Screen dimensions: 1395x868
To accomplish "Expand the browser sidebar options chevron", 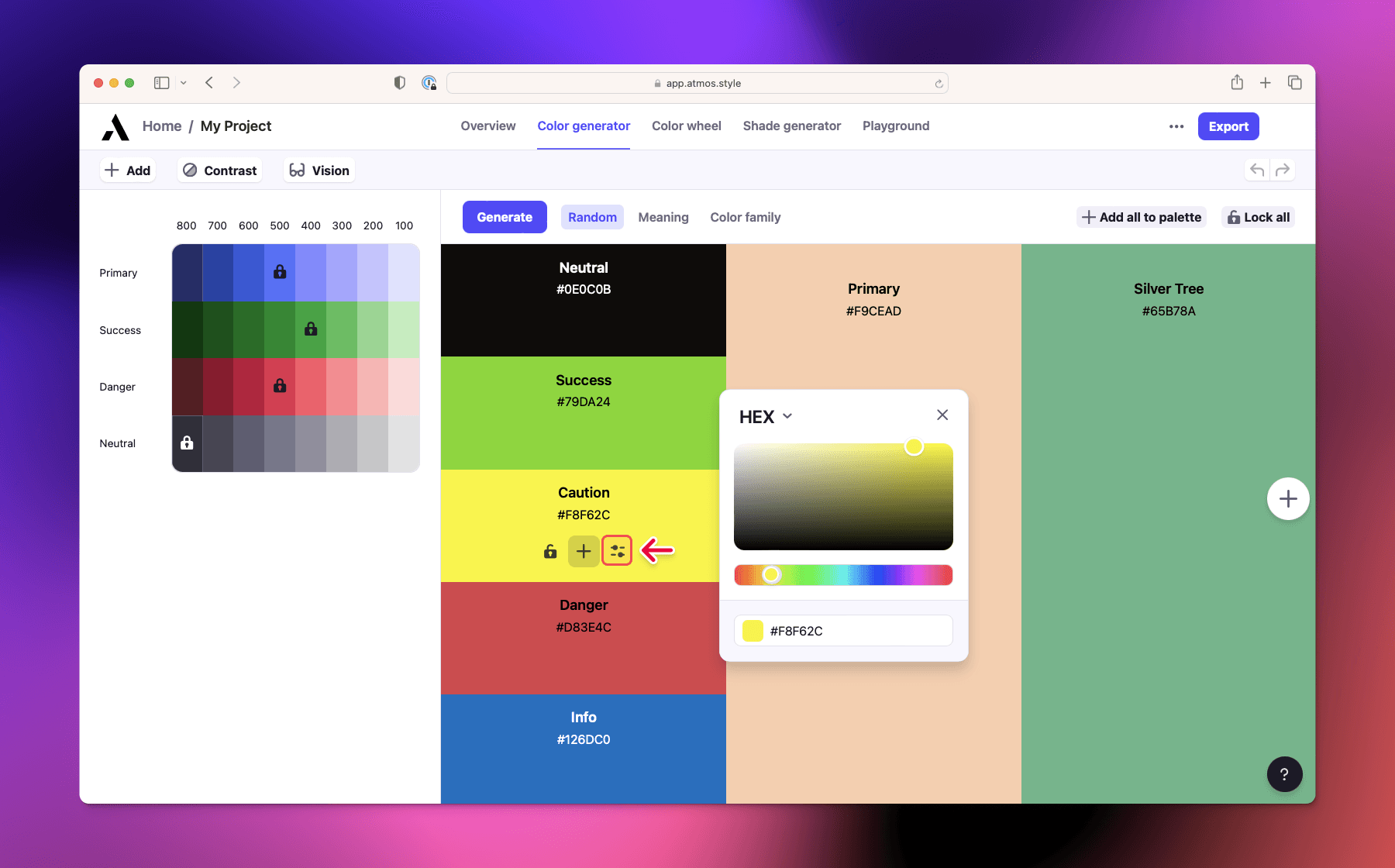I will coord(184,83).
